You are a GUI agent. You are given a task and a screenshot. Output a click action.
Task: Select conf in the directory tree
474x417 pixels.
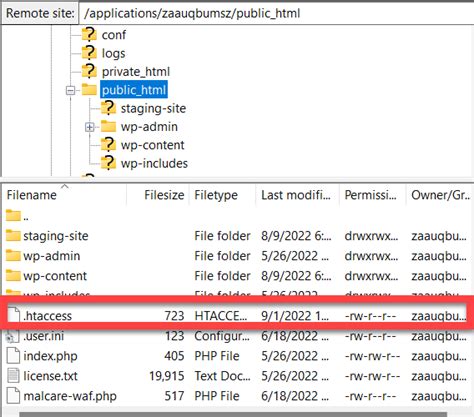(114, 35)
